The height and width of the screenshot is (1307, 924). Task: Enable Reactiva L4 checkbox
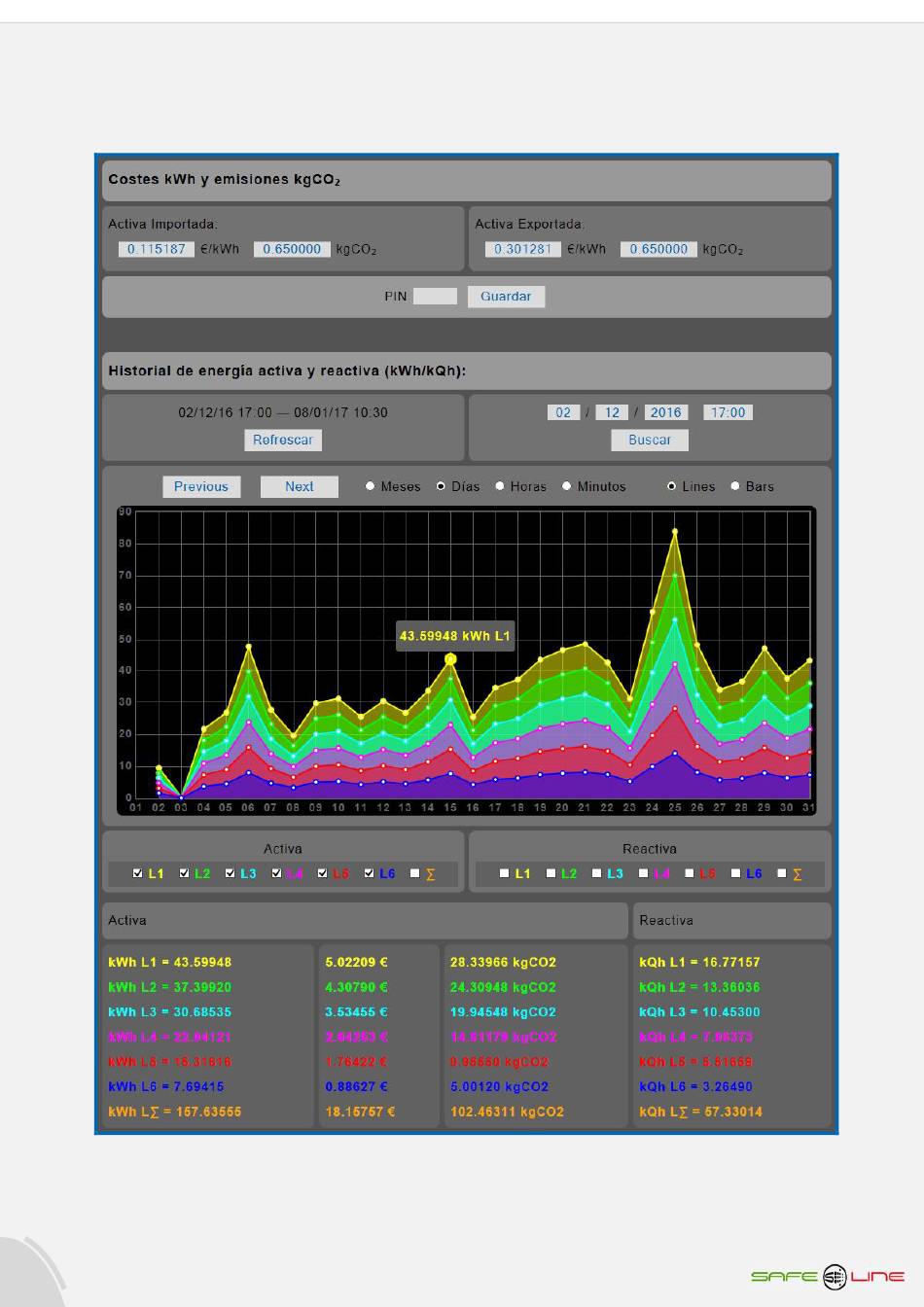[x=644, y=873]
